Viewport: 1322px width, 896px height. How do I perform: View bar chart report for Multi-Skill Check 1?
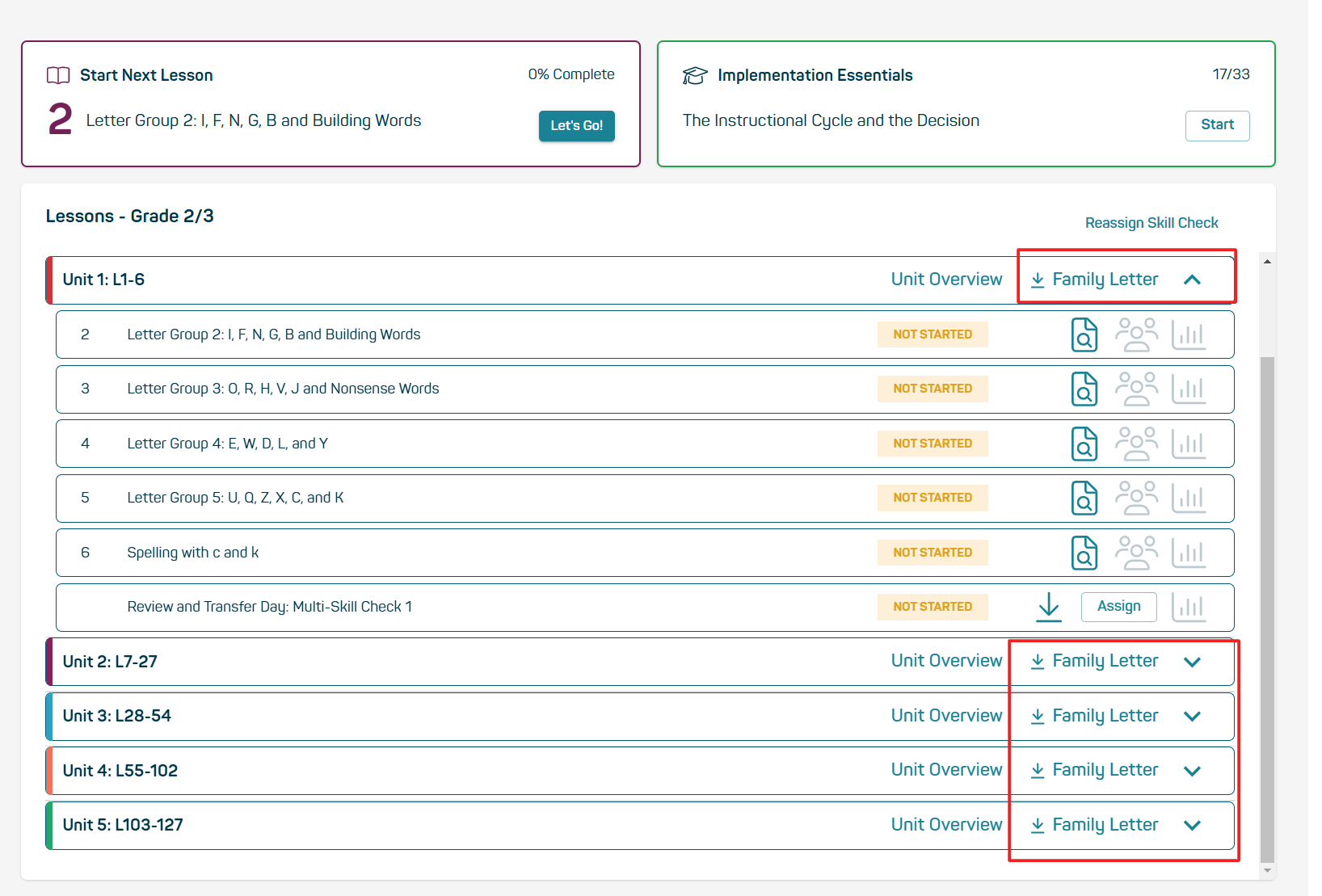tap(1189, 607)
